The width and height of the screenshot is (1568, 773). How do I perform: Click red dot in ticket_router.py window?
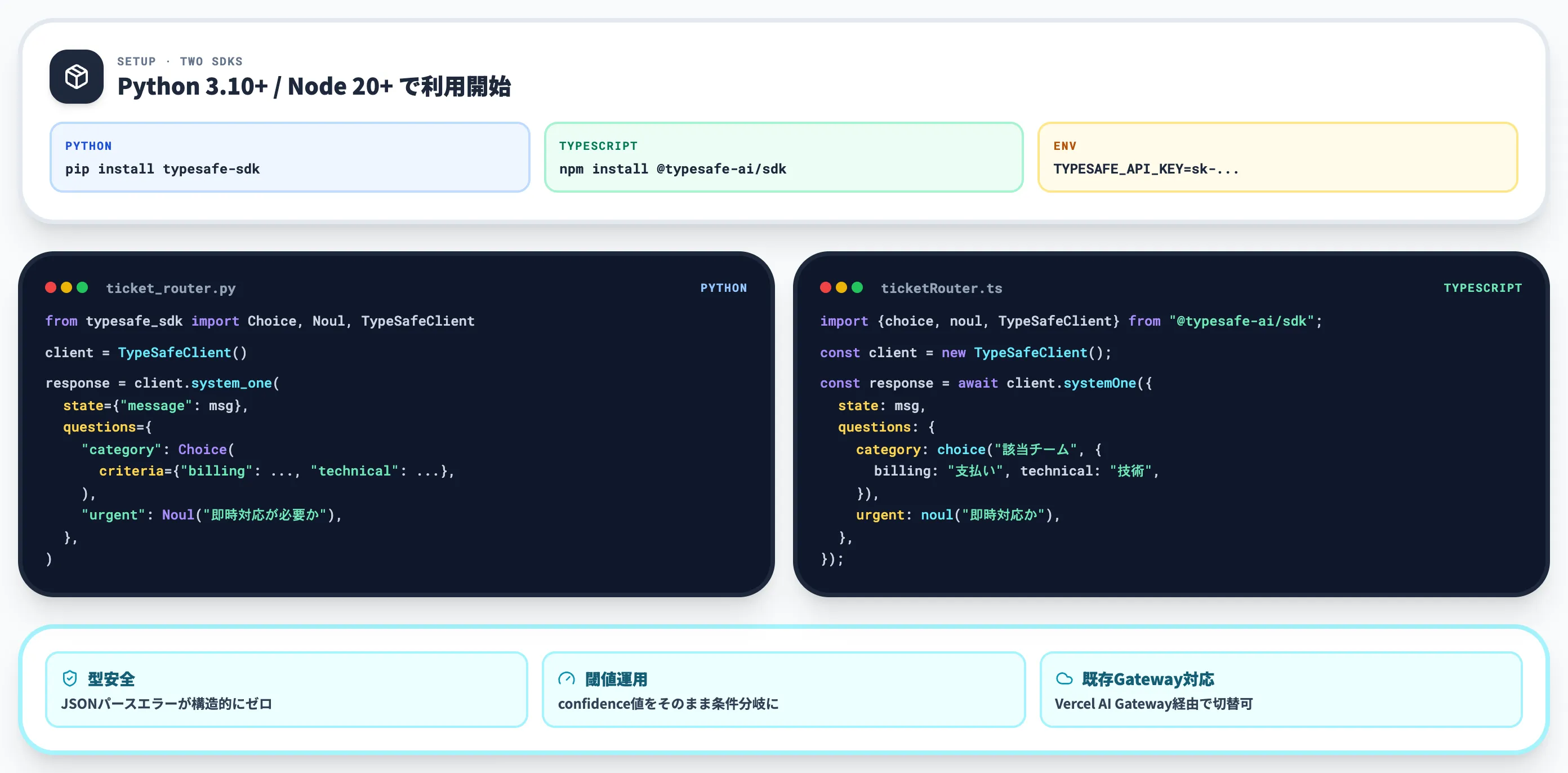pyautogui.click(x=51, y=287)
